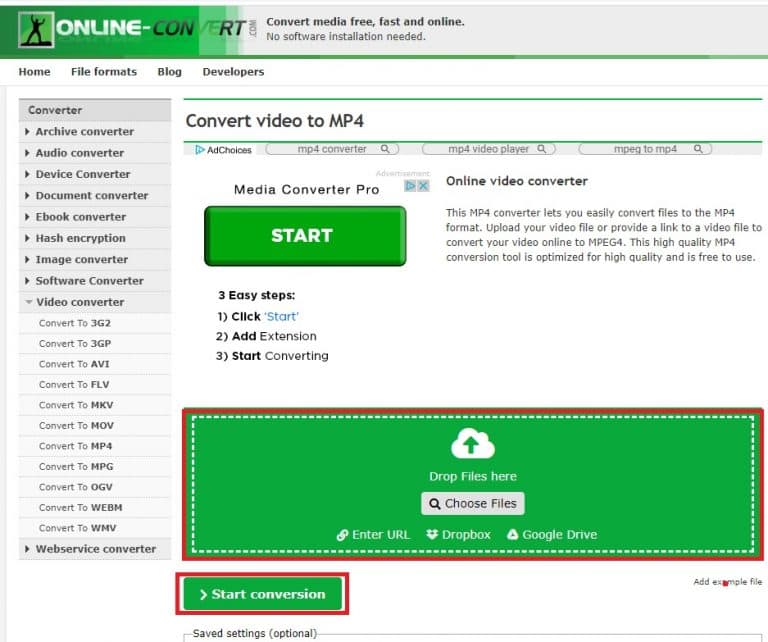Click the blue 'Start' link in steps
768x642 pixels.
pos(282,317)
